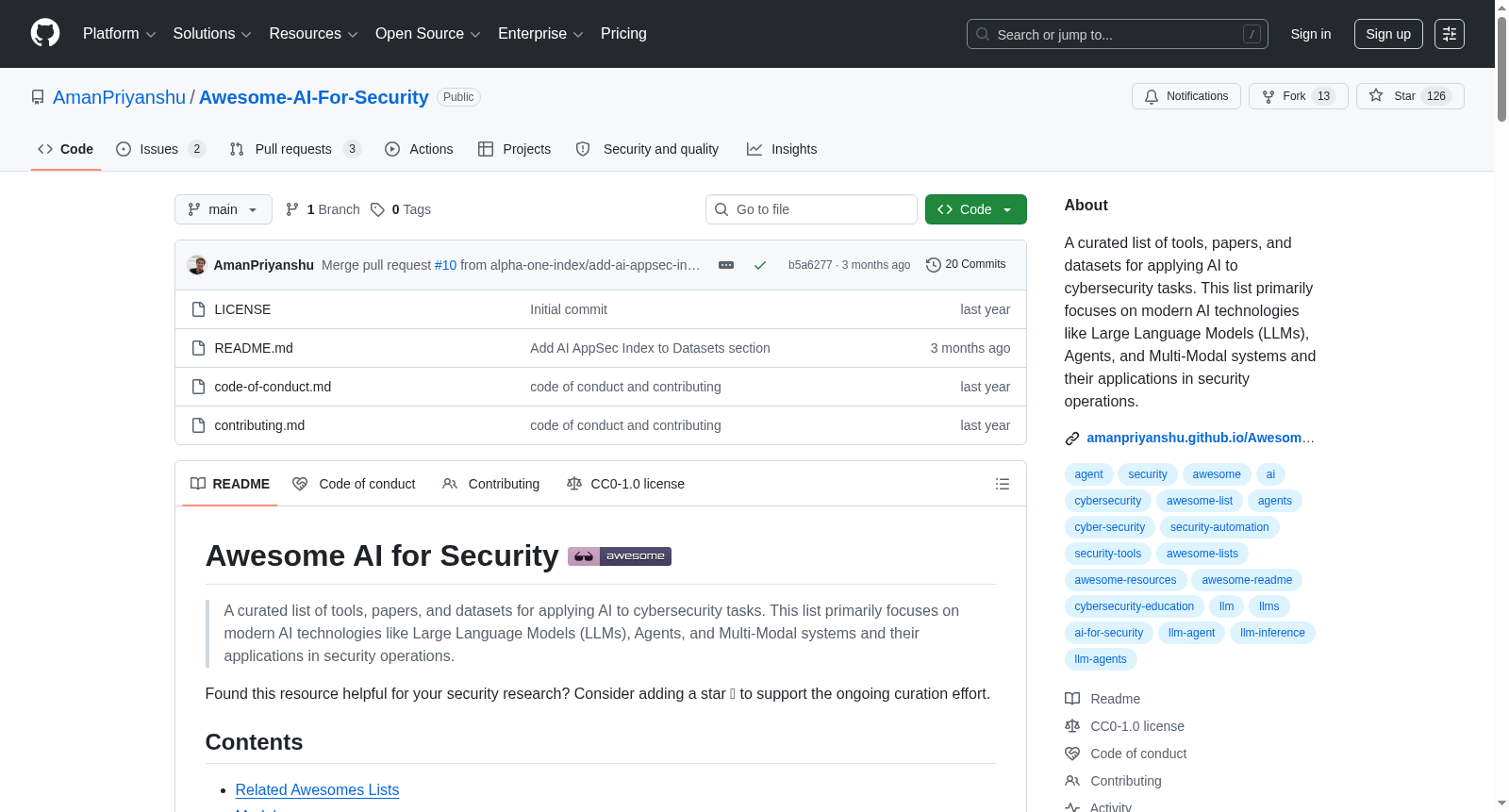Select the security-automation topic tag
Image resolution: width=1509 pixels, height=812 pixels.
click(x=1219, y=527)
